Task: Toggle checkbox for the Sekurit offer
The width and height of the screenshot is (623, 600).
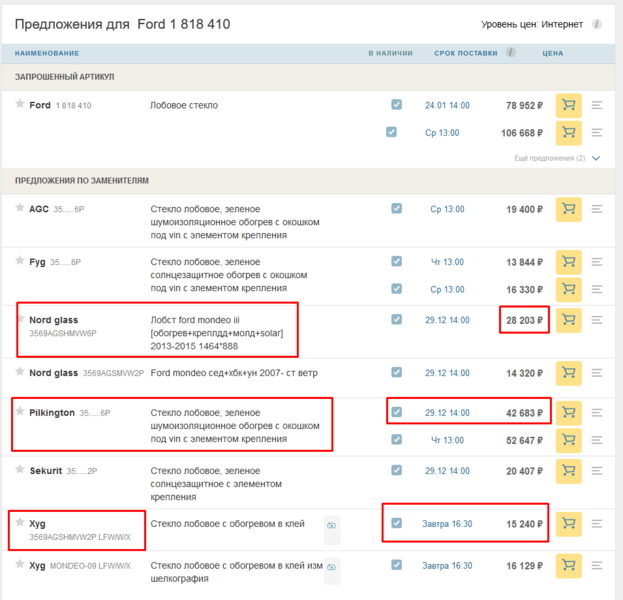Action: 397,470
